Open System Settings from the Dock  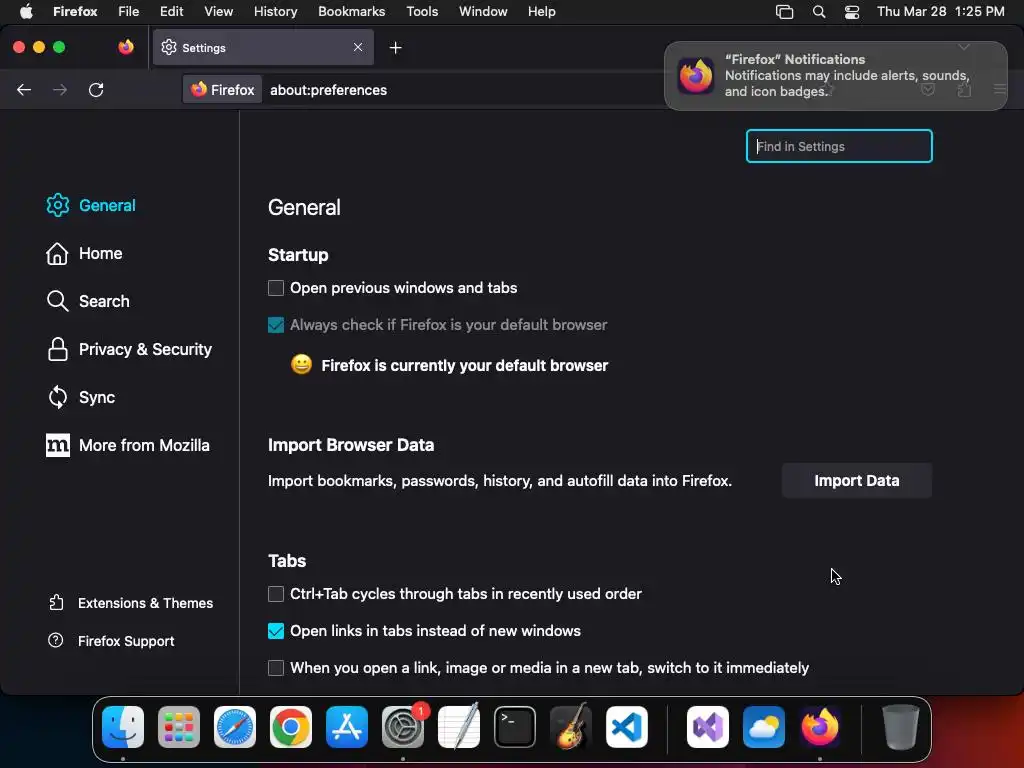pos(403,727)
